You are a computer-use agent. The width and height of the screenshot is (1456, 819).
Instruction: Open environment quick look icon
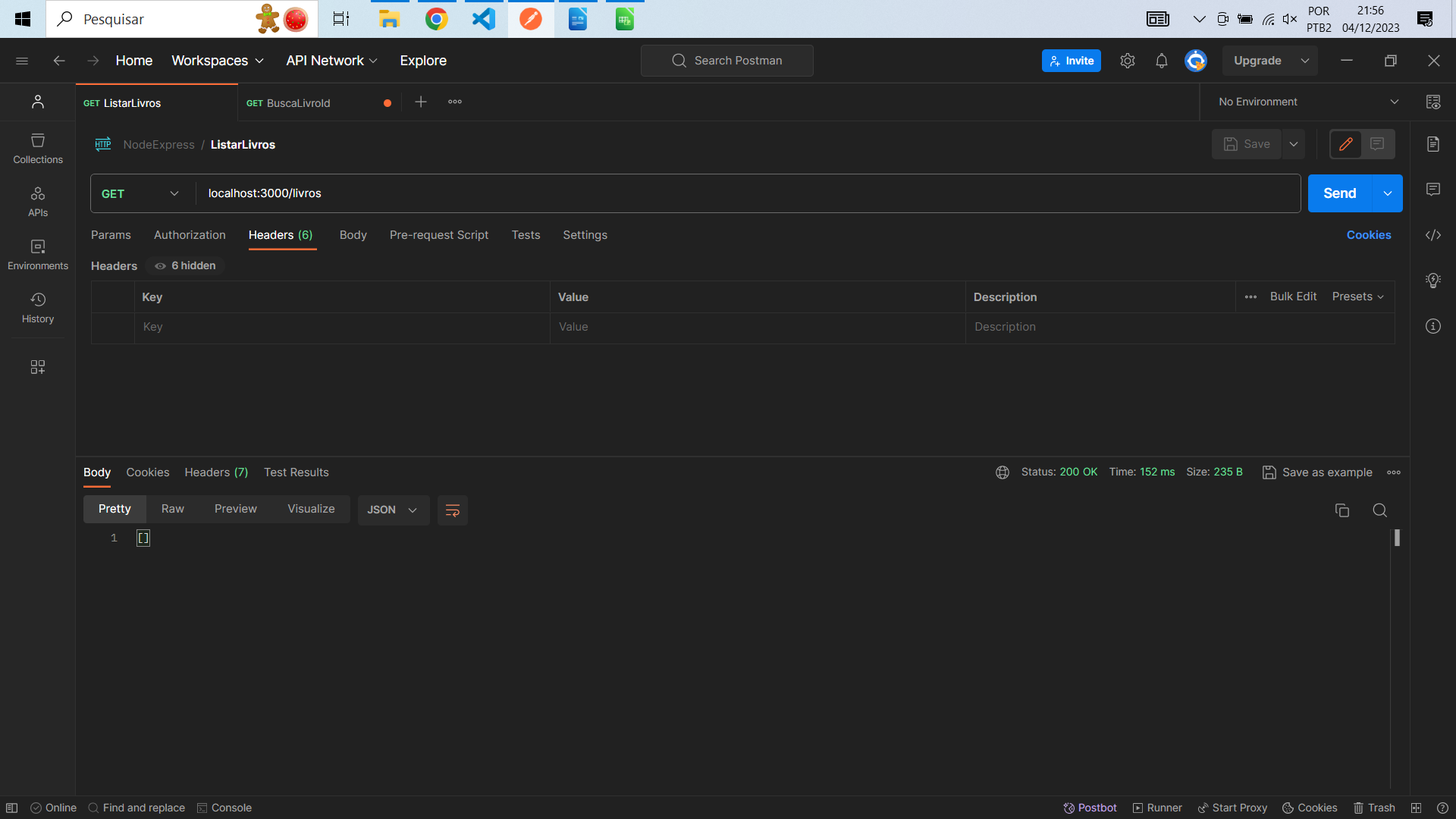[x=1433, y=102]
